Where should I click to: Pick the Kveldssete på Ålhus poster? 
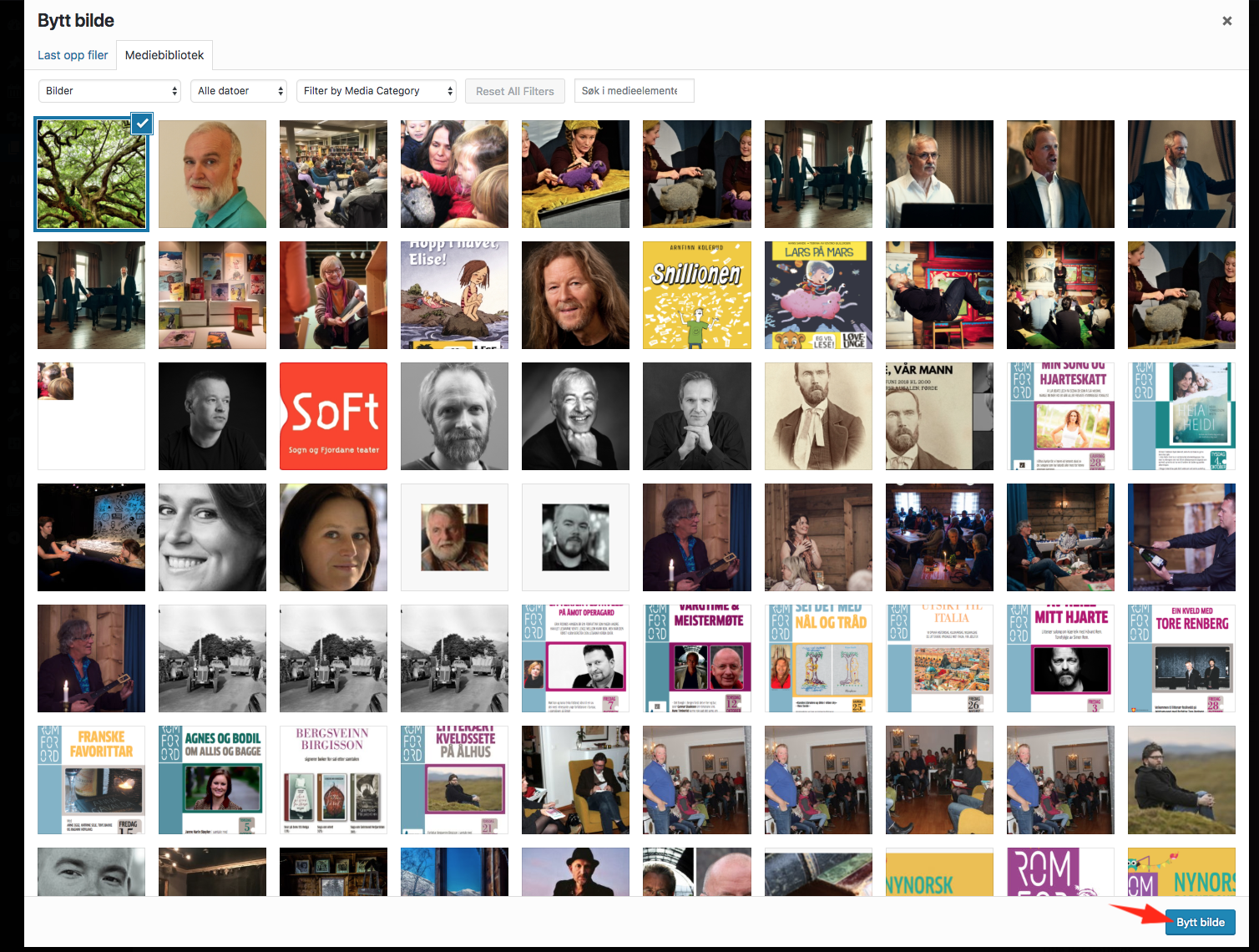(454, 780)
